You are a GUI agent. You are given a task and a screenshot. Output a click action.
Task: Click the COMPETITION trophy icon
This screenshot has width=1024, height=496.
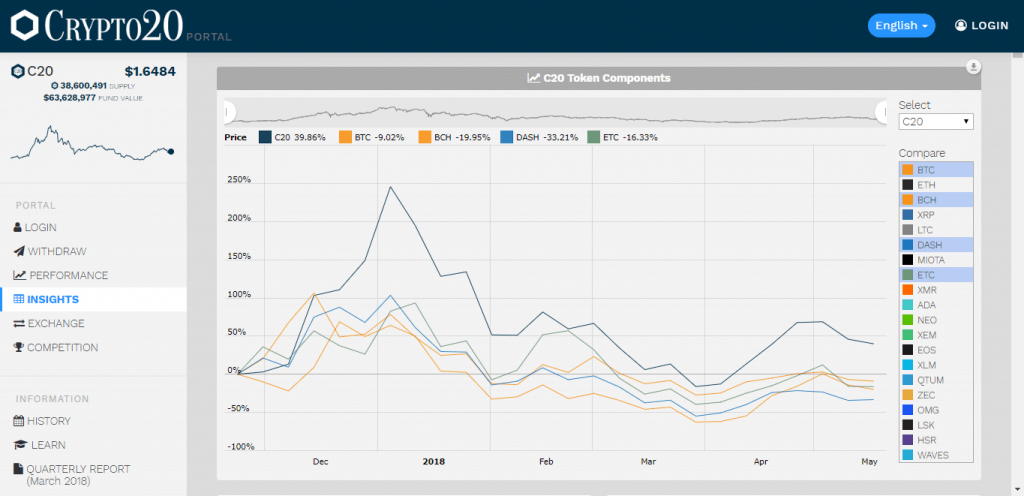pyautogui.click(x=18, y=347)
